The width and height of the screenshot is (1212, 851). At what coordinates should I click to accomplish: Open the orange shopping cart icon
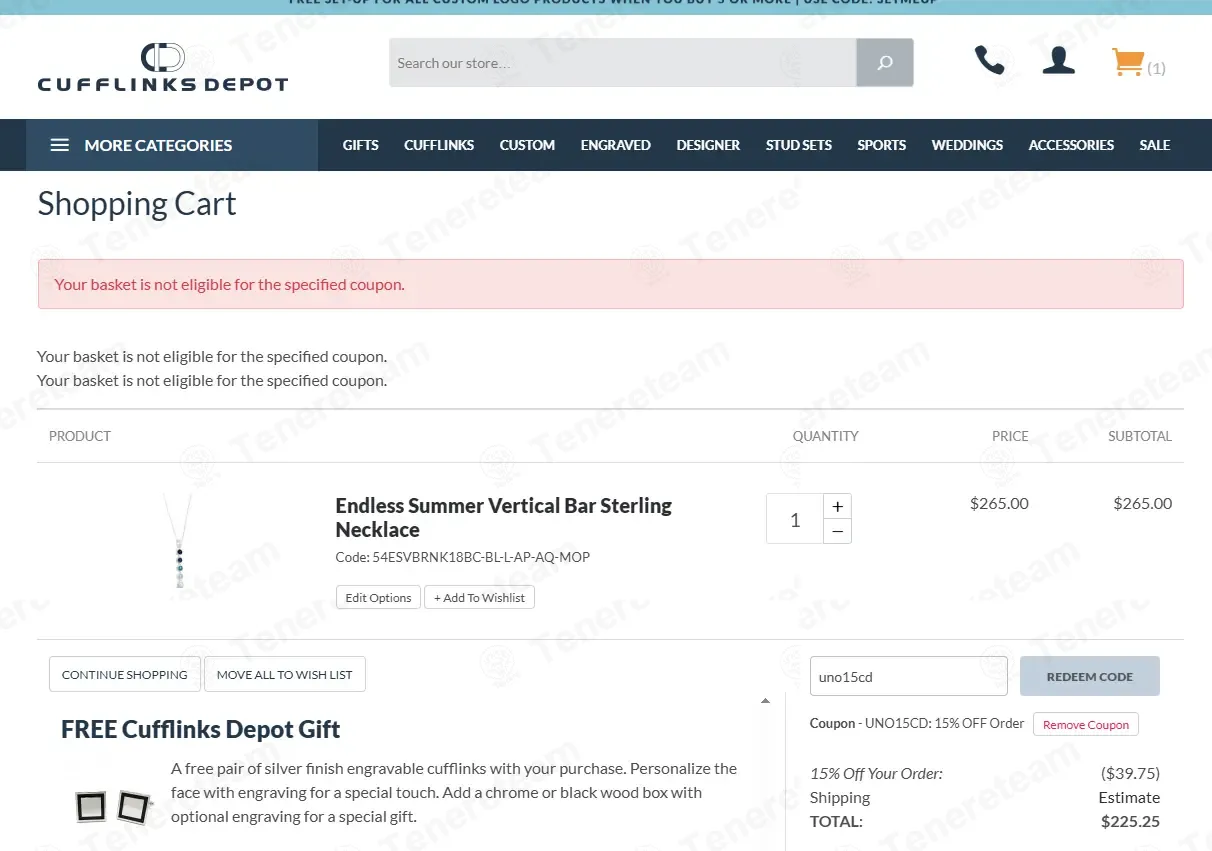tap(1128, 63)
